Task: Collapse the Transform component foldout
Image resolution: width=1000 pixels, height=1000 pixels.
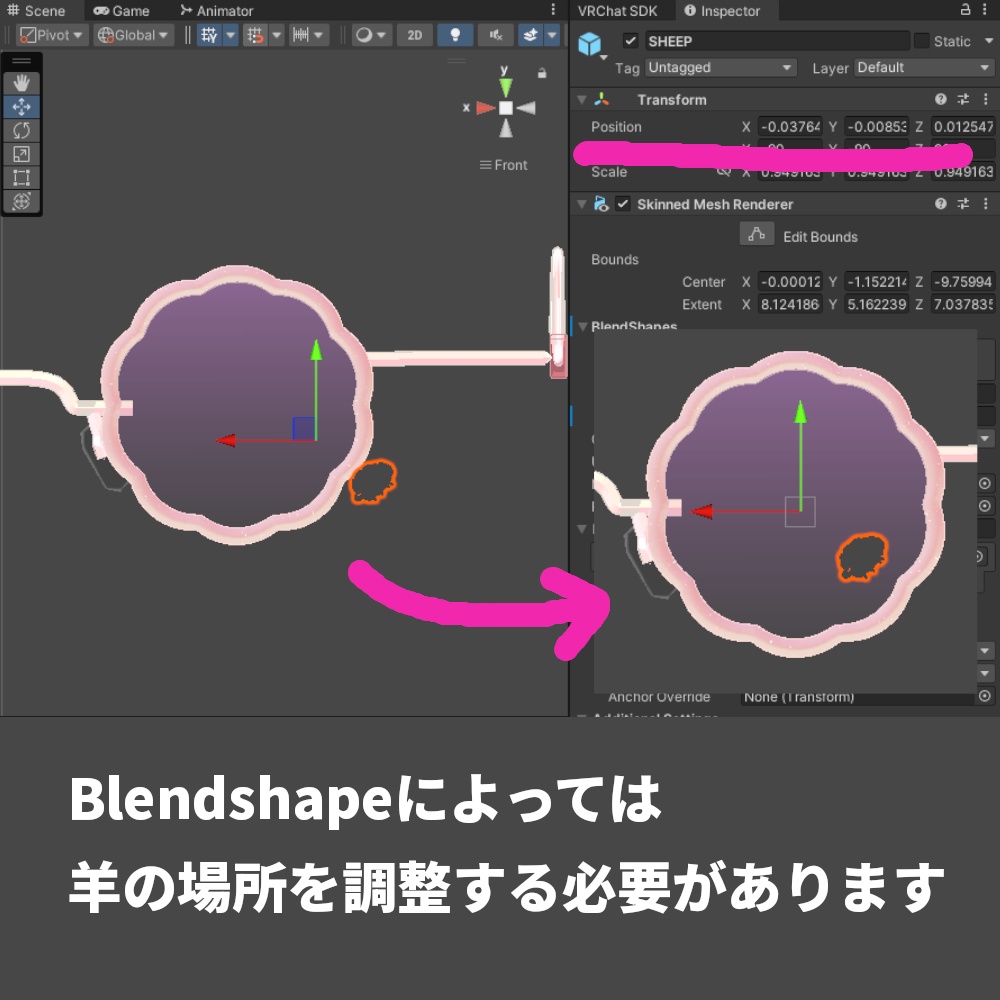Action: pos(582,99)
